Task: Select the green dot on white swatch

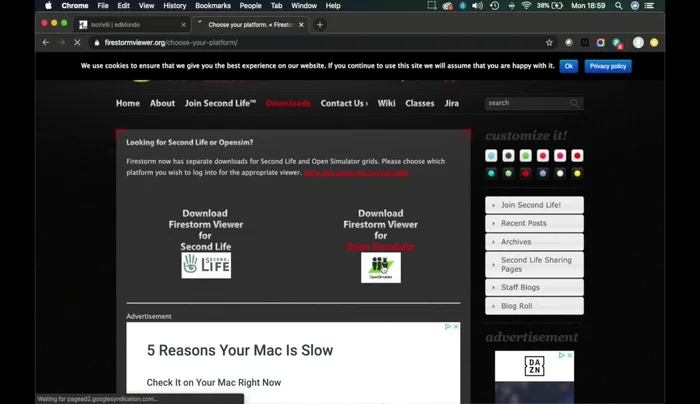Action: tap(525, 155)
